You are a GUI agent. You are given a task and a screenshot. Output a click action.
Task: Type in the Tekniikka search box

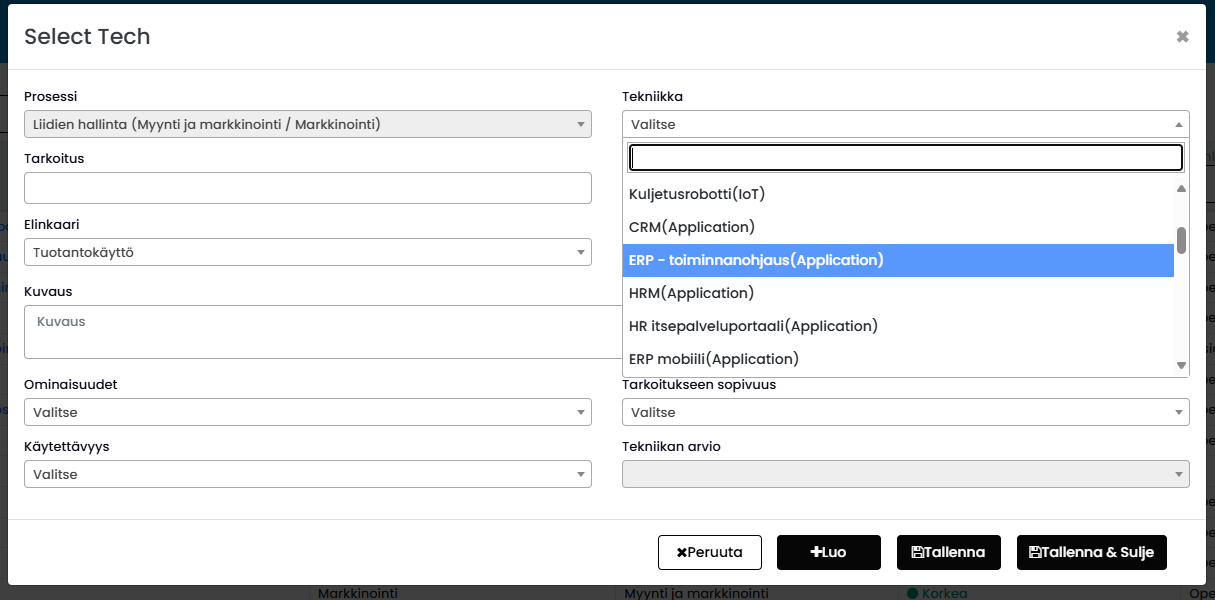tap(905, 158)
